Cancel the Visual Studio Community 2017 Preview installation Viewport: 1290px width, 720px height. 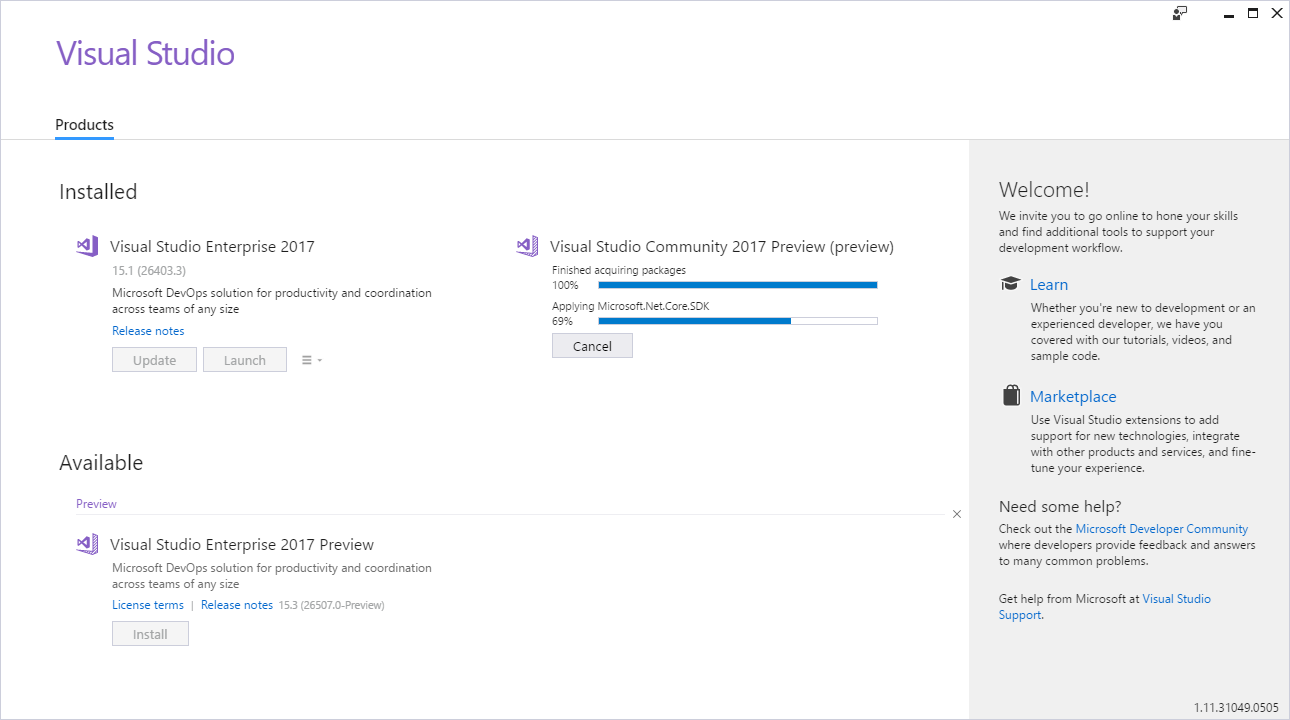coord(592,345)
